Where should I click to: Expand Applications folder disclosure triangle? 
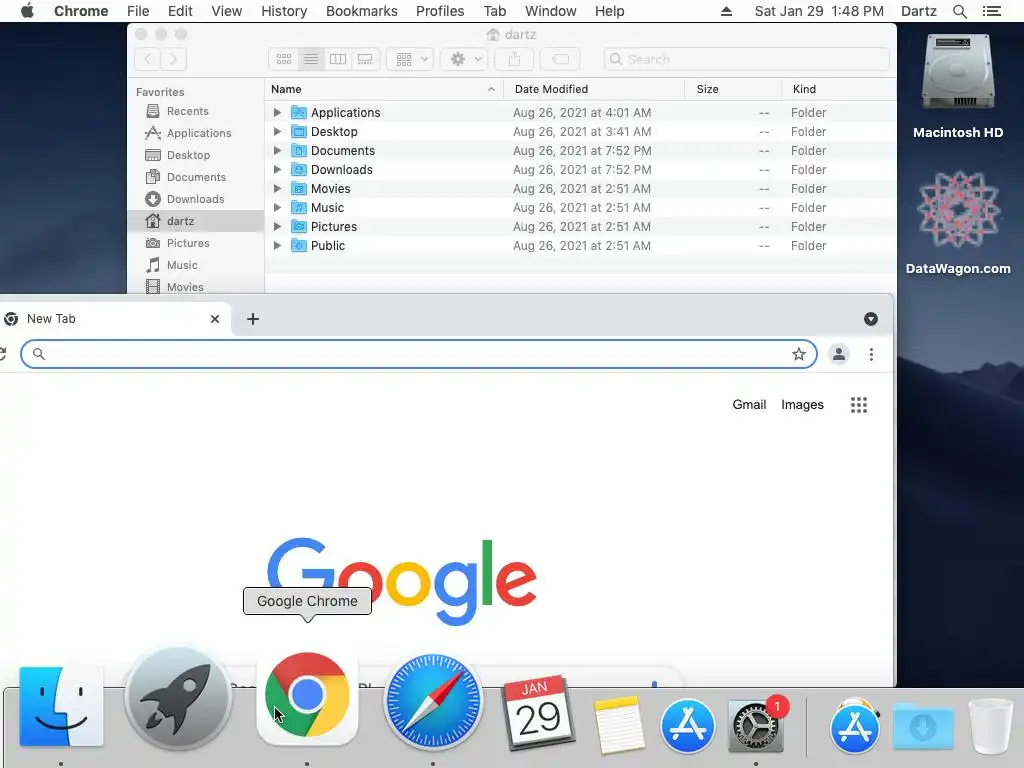pyautogui.click(x=277, y=112)
